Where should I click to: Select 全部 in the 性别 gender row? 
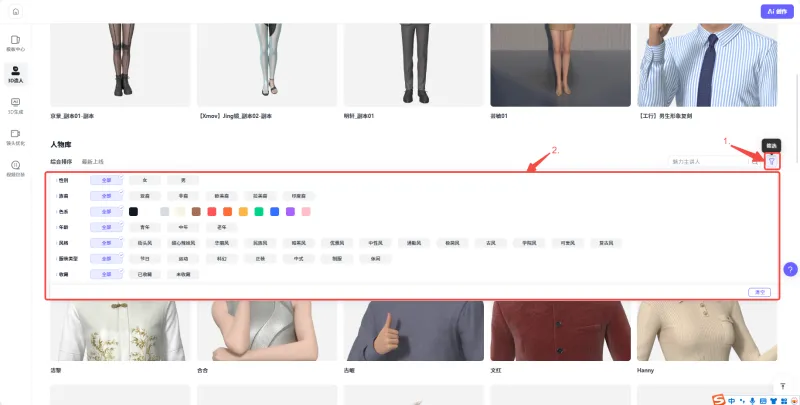click(x=106, y=180)
